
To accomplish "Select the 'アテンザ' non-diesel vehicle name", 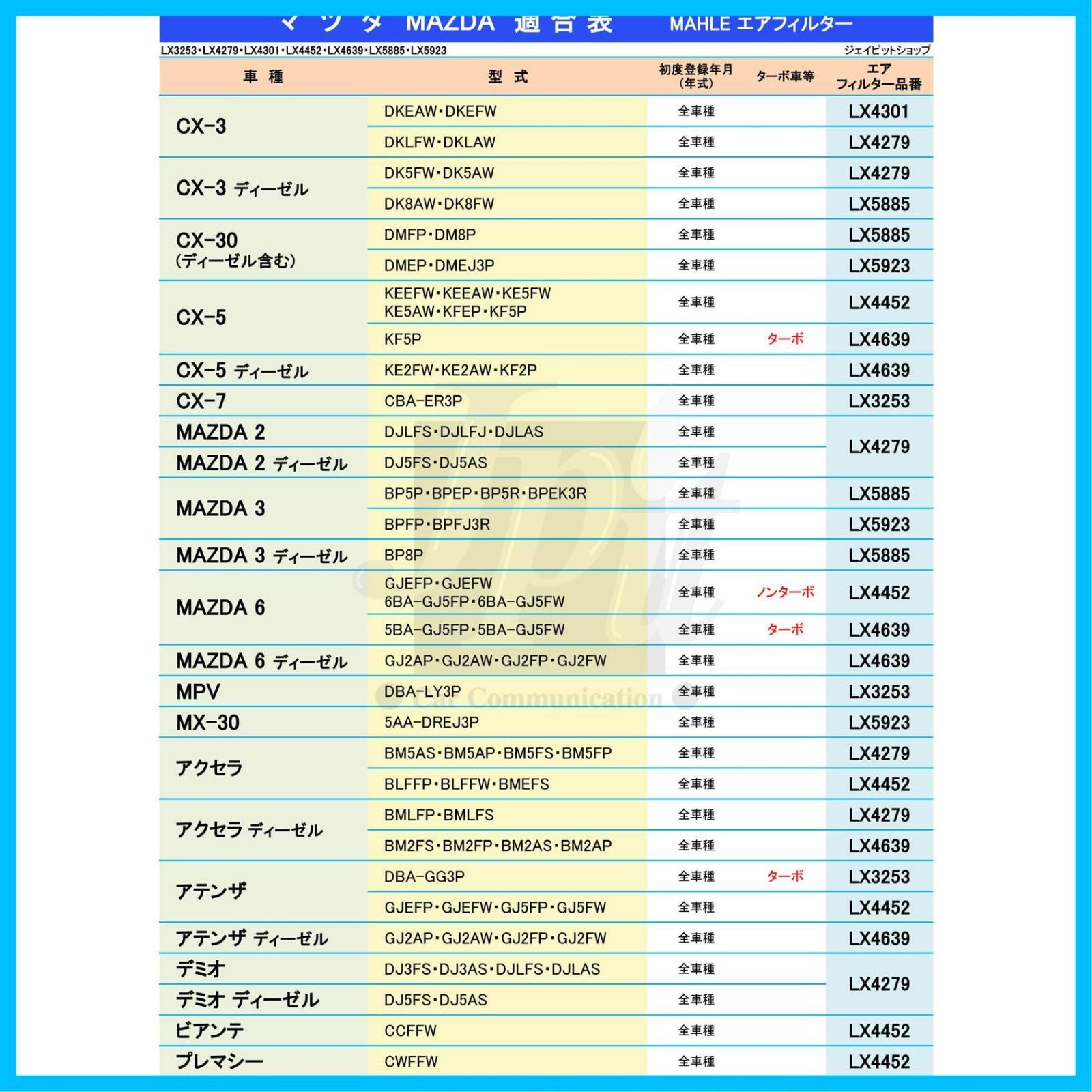I will point(211,891).
